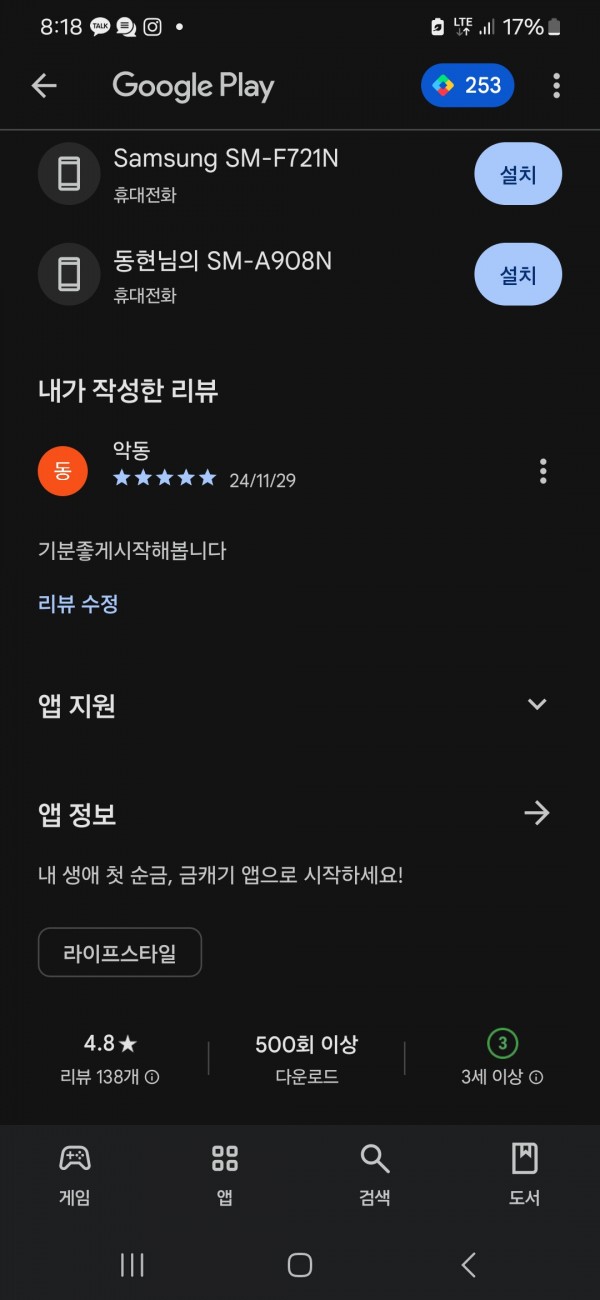Tap the info icon beside 3세 이상
600x1300 pixels.
tap(536, 1078)
